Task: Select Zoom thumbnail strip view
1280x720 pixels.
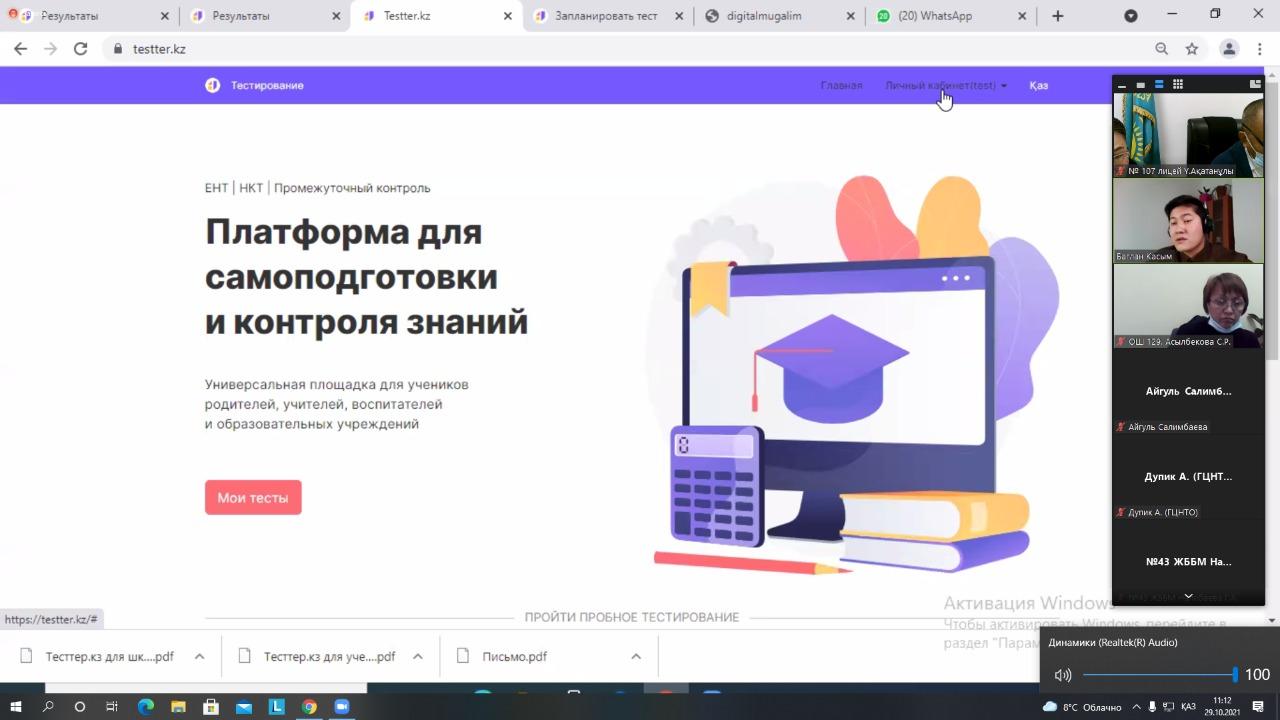Action: point(1159,85)
